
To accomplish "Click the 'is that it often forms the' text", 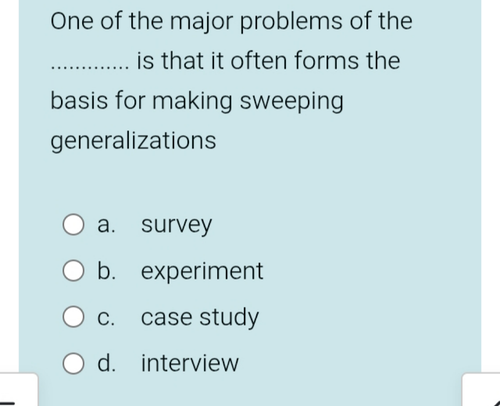I will [x=269, y=61].
